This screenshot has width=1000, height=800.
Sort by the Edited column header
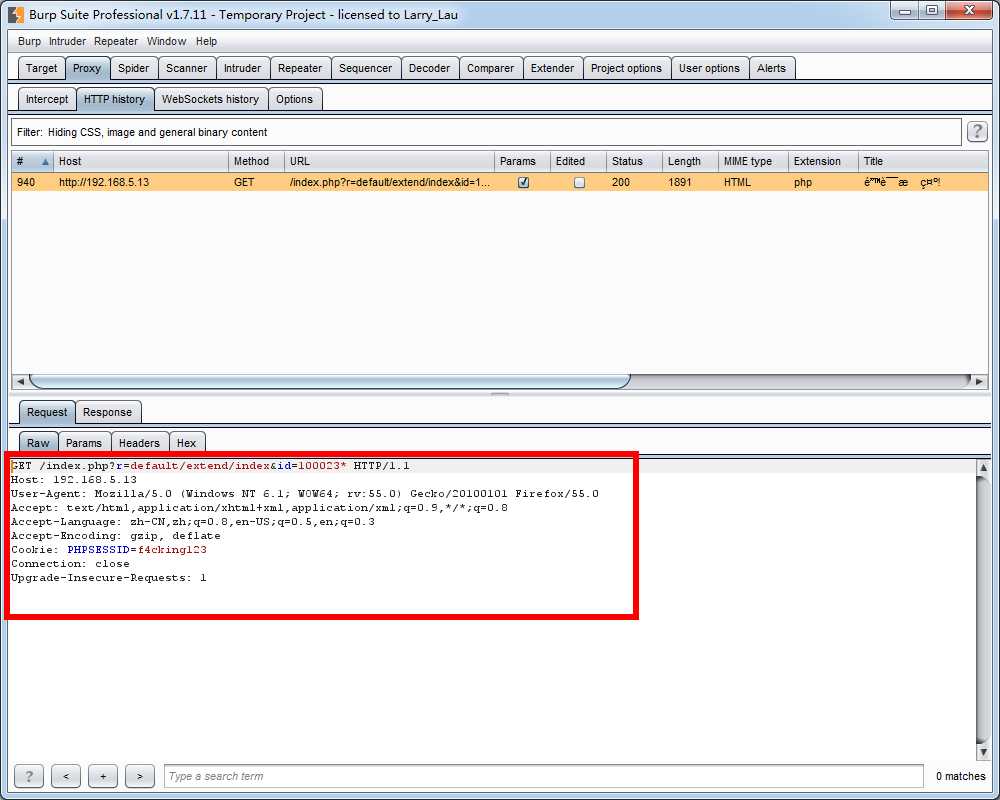pos(578,161)
